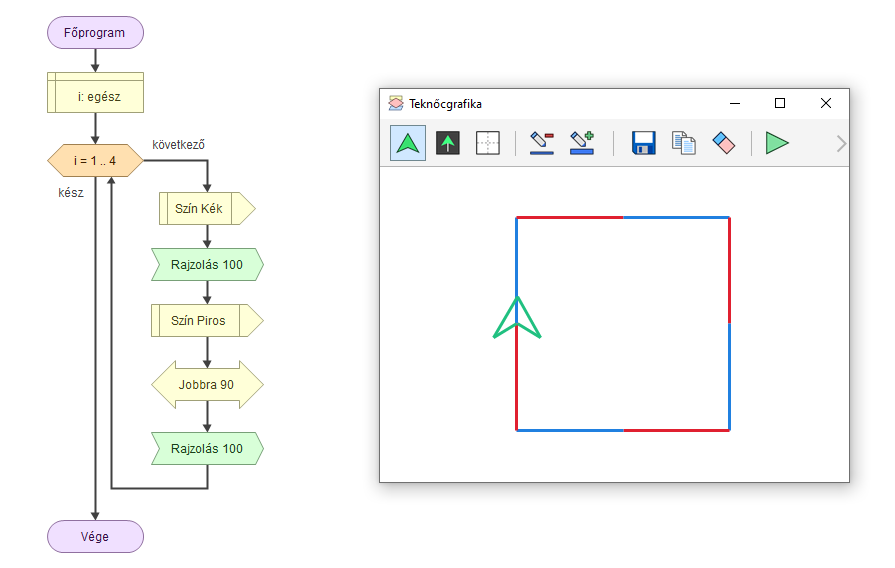The height and width of the screenshot is (568, 895).
Task: Select the 'i: egész' variable declaration block
Action: [95, 96]
